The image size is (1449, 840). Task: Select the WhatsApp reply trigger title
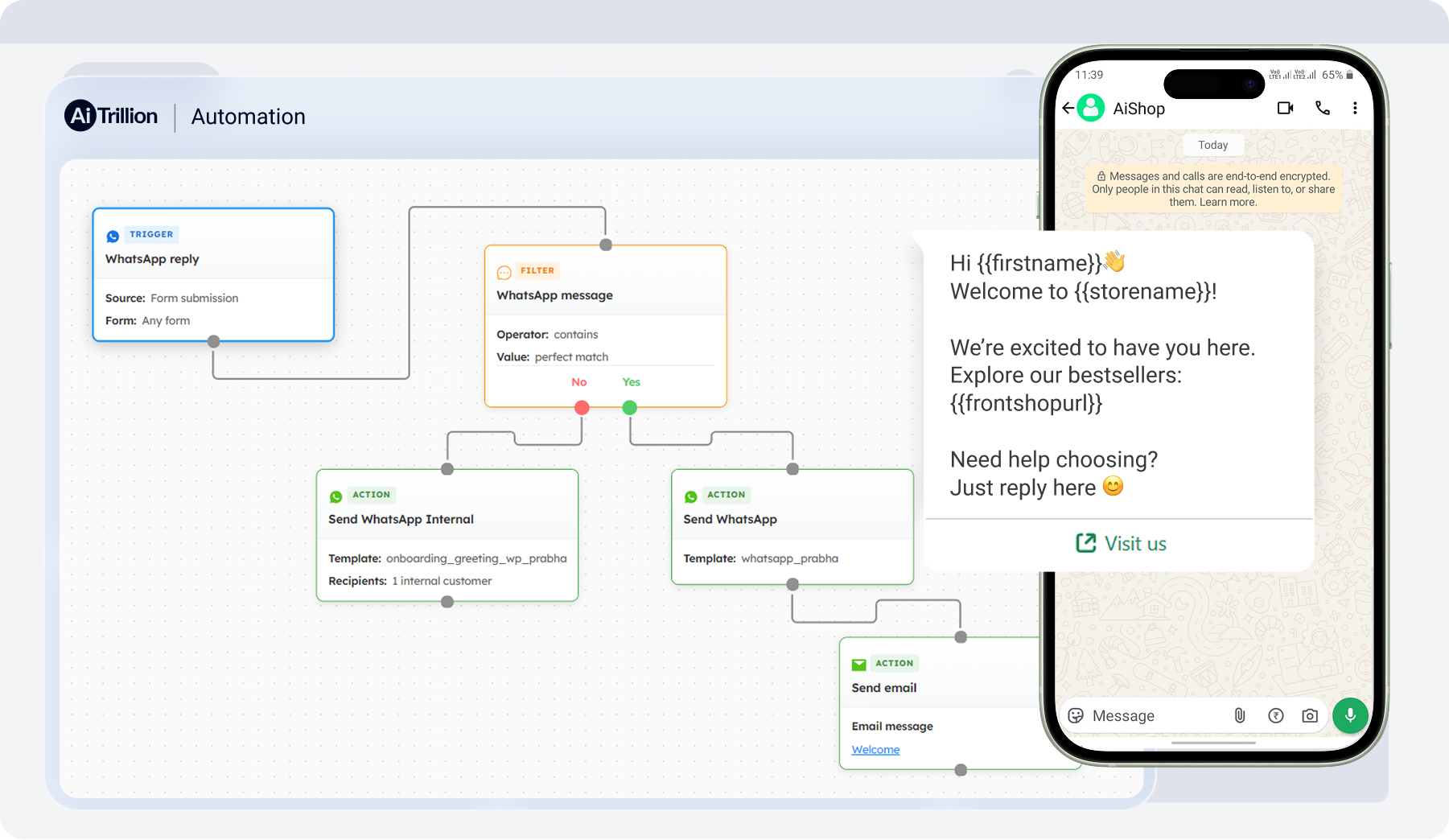[152, 259]
